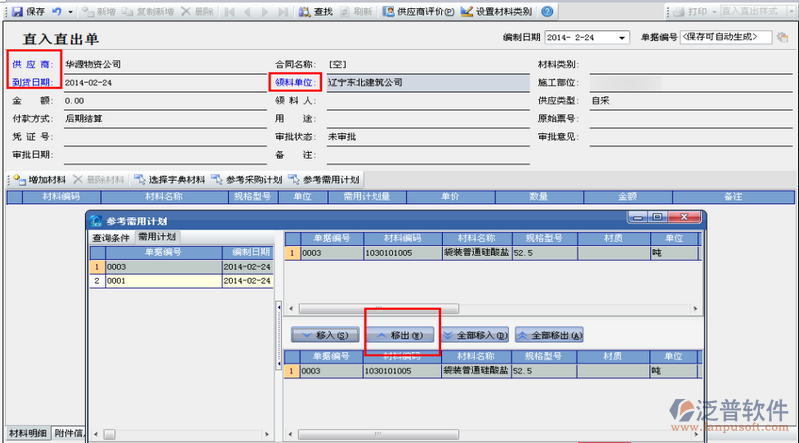799x443 pixels.
Task: Click the 到货日期 blue label link
Action: (32, 82)
